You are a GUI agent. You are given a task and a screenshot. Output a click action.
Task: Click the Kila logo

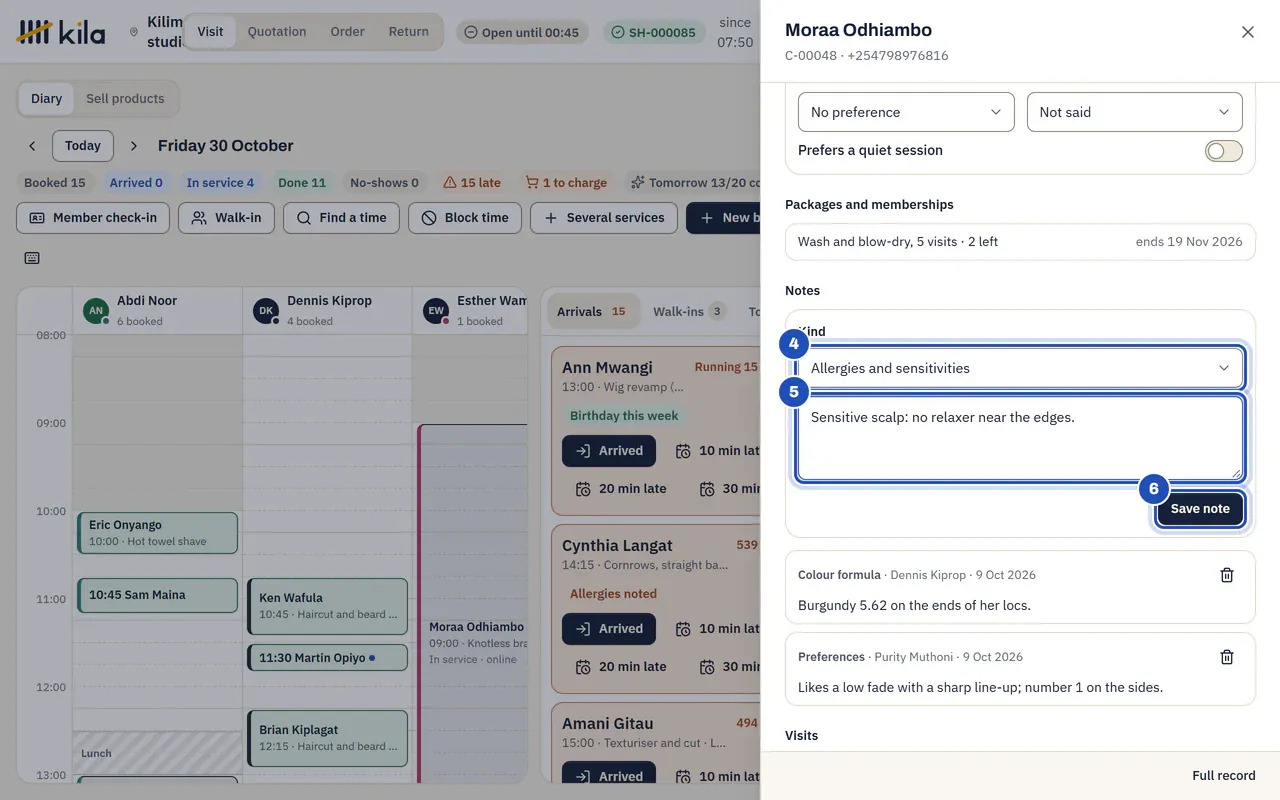click(62, 32)
